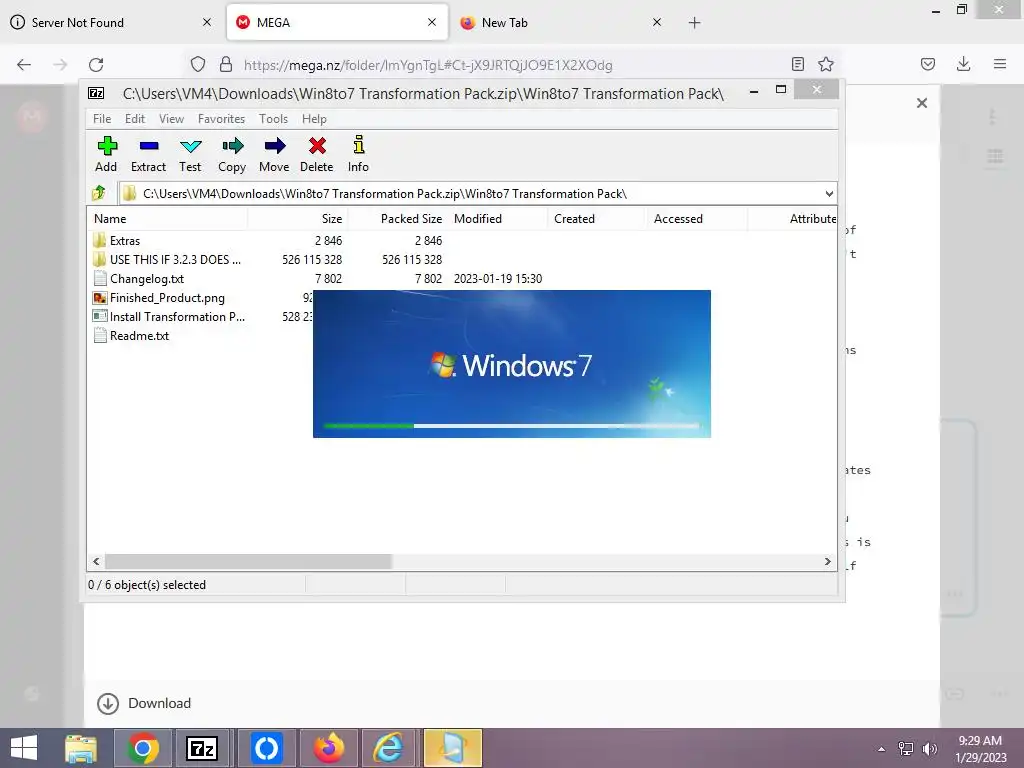Open Google Chrome from taskbar
The width and height of the screenshot is (1024, 768).
click(143, 748)
